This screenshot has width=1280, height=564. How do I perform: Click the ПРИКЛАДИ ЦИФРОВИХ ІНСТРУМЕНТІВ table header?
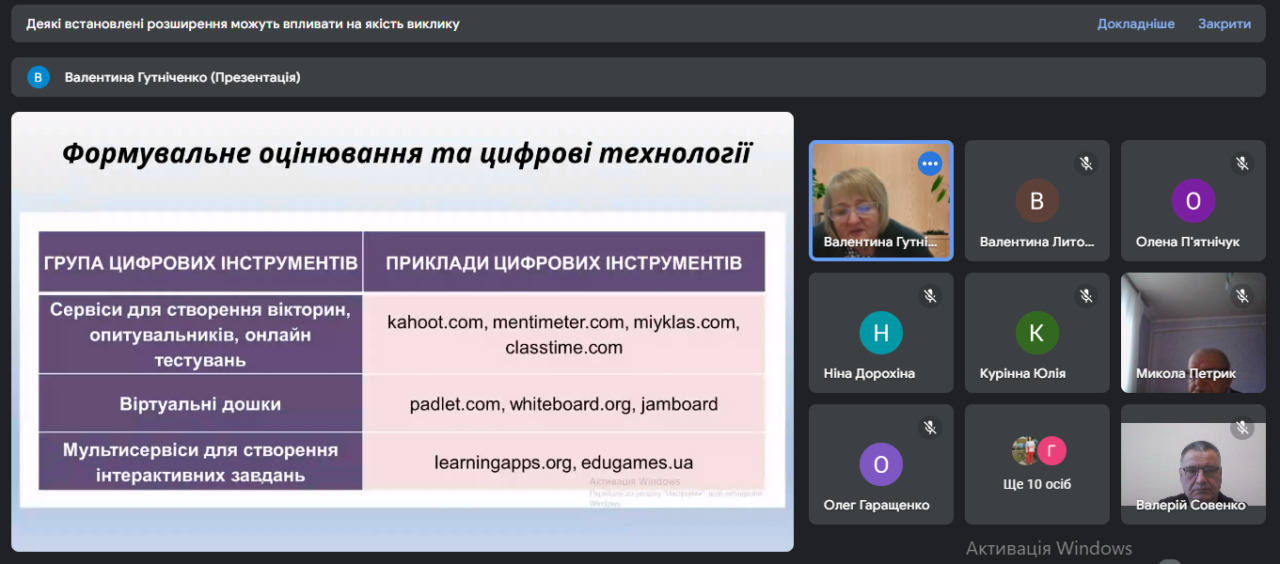coord(564,263)
